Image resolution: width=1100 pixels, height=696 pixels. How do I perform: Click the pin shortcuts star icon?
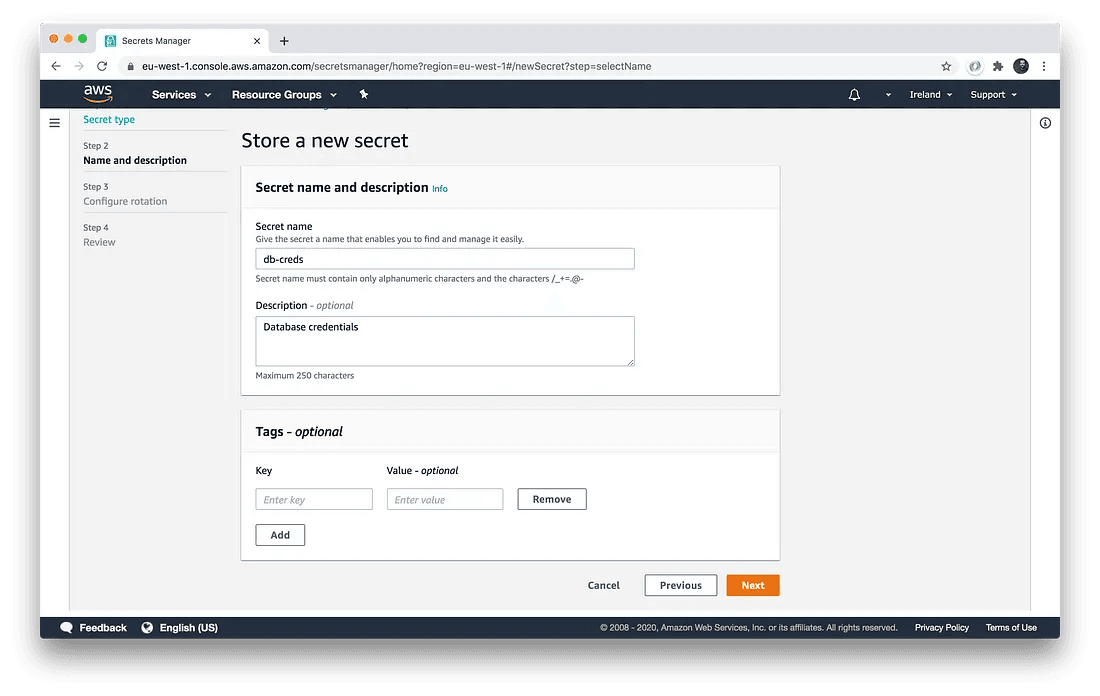(x=363, y=94)
